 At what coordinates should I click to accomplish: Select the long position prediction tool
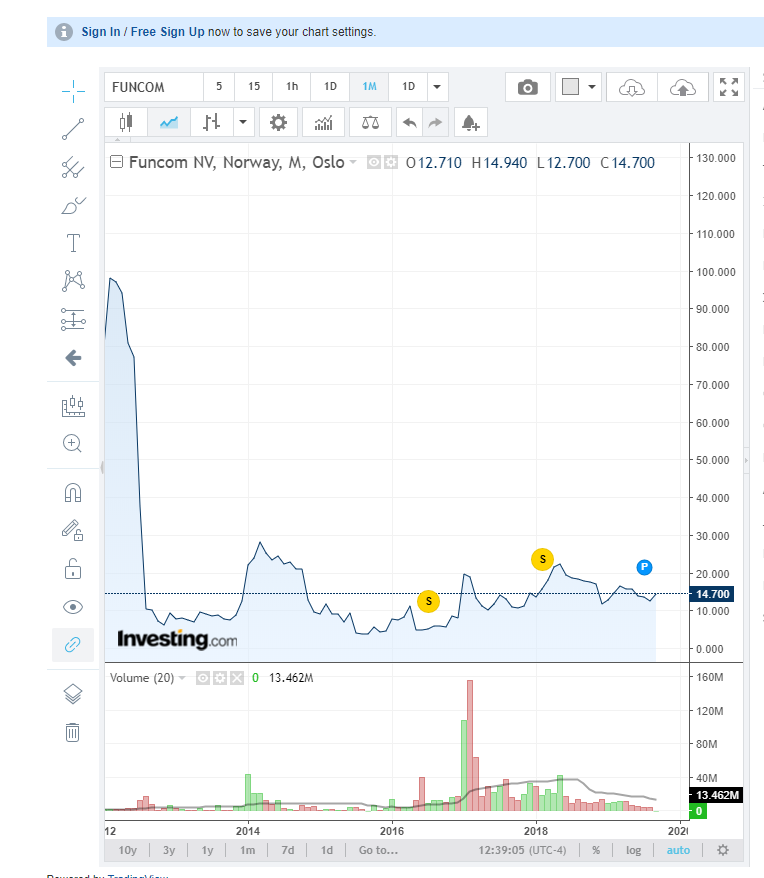[x=73, y=319]
